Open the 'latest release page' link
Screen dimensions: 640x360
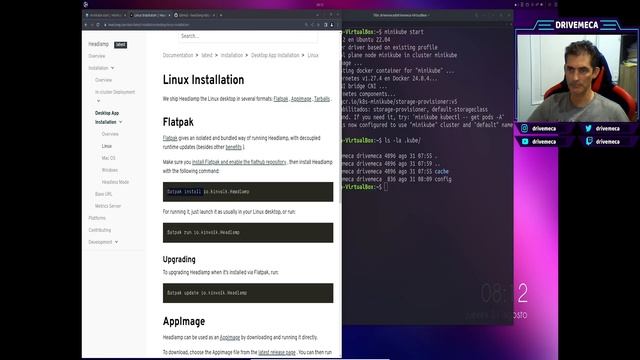277,352
